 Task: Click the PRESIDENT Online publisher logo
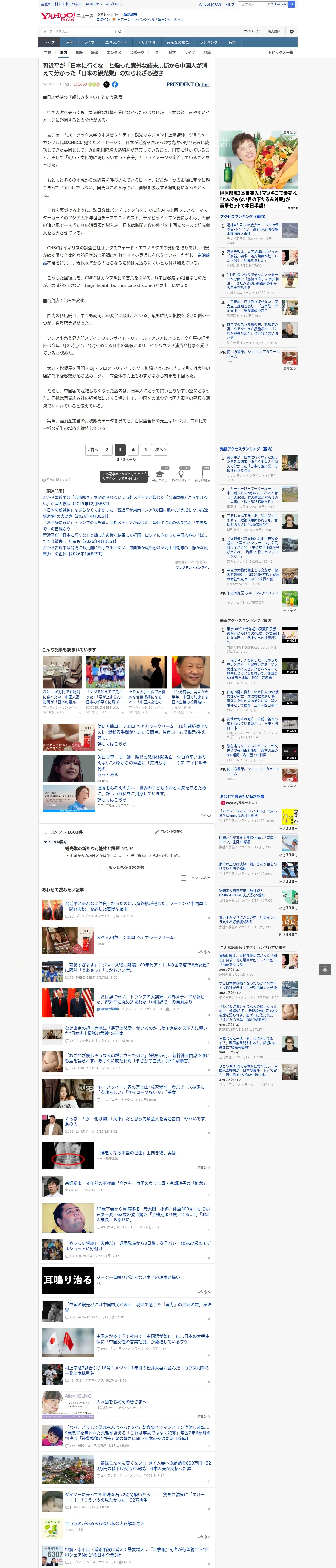[188, 85]
